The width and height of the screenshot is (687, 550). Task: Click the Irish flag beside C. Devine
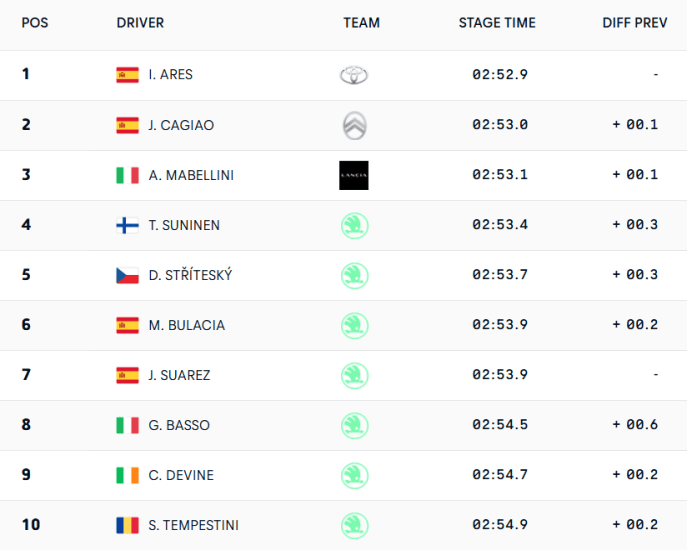pos(127,475)
